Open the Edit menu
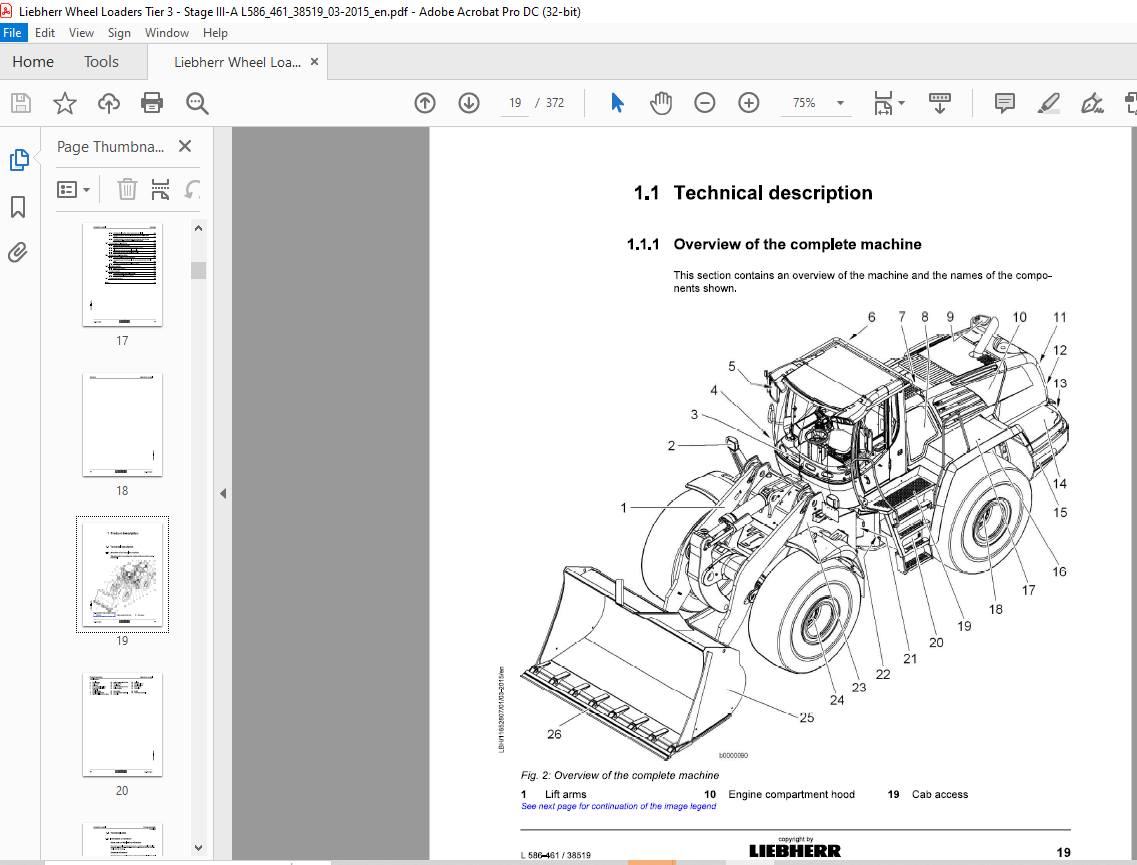The width and height of the screenshot is (1137, 865). pyautogui.click(x=45, y=33)
